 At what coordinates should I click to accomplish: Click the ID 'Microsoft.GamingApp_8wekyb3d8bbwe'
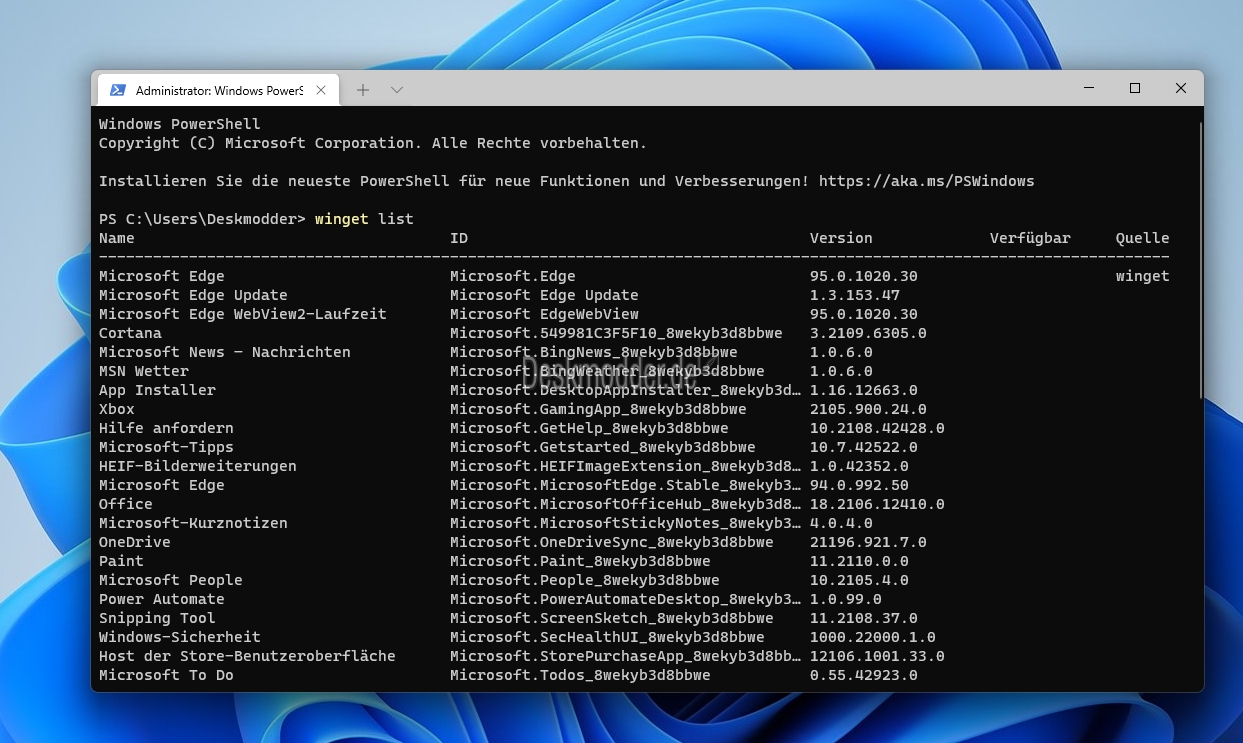coord(598,409)
